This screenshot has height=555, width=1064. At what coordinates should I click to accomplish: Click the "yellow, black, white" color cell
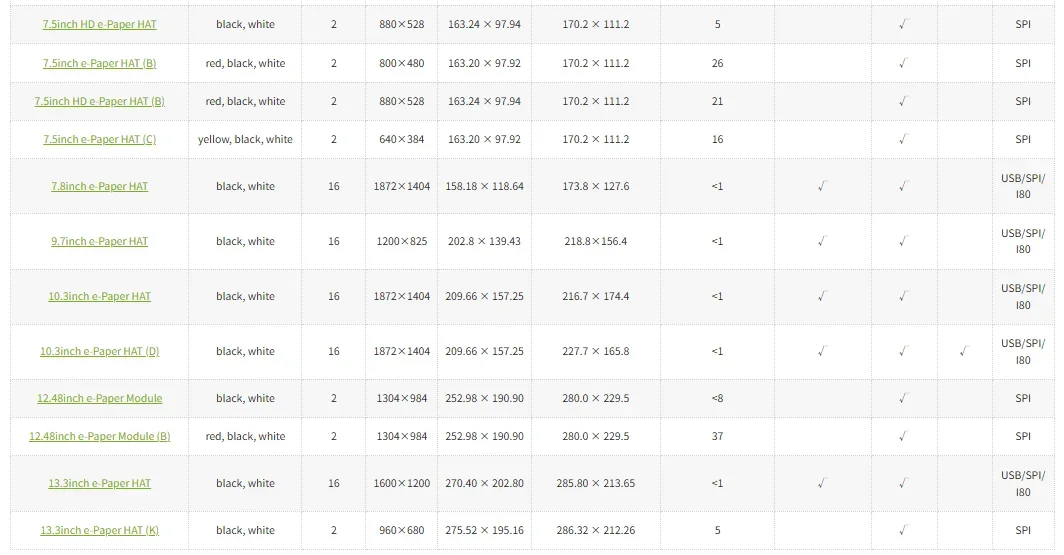245,139
